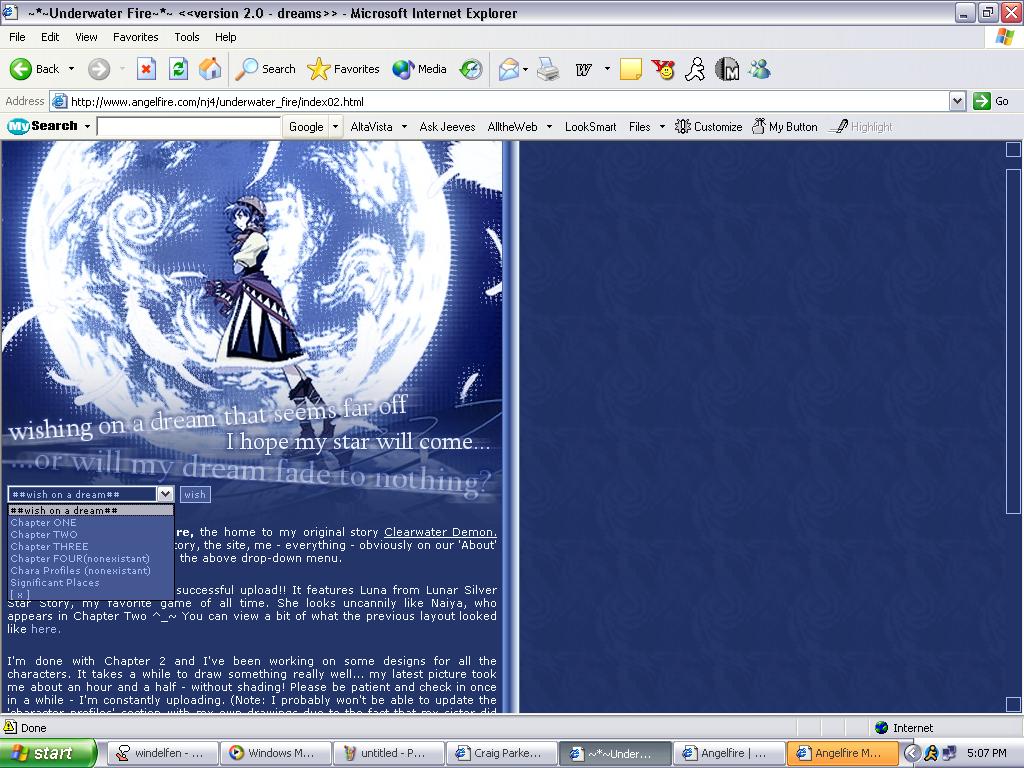Screen dimensions: 1024x768
Task: Select Chapter ONE from the list
Action: pos(91,522)
